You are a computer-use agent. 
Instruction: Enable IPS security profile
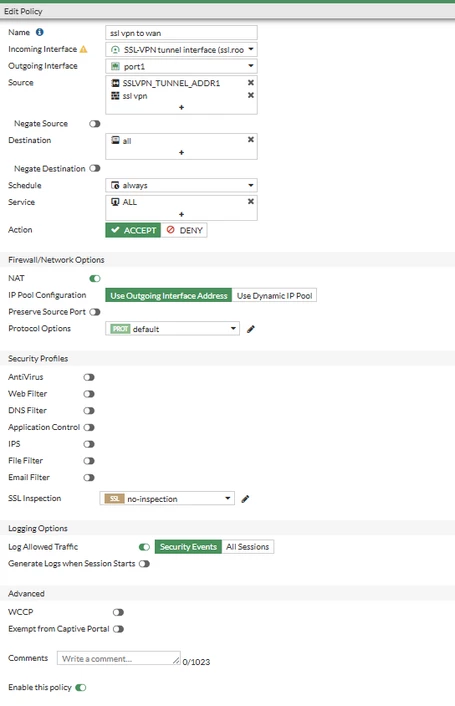89,444
